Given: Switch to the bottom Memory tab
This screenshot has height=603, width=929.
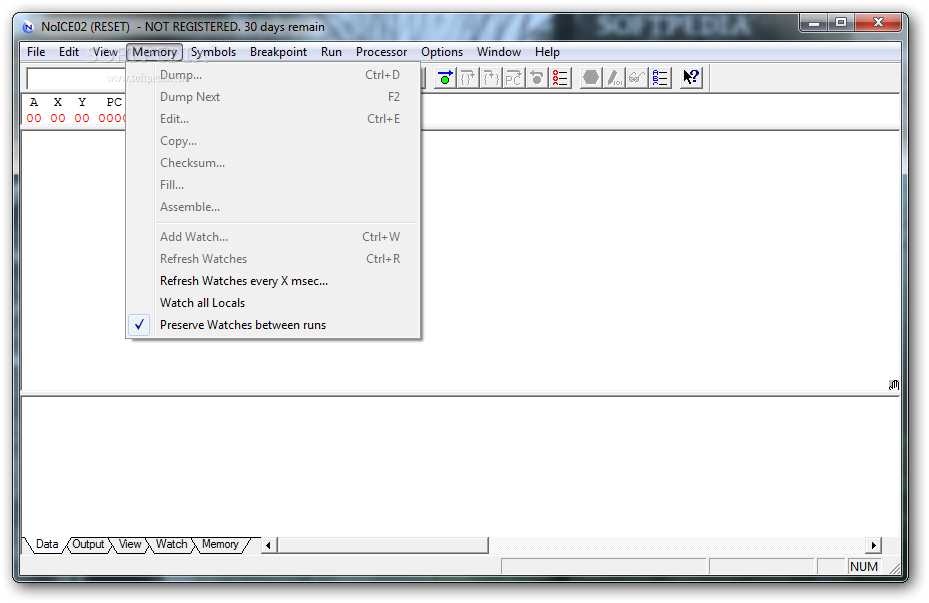Looking at the screenshot, I should pyautogui.click(x=220, y=544).
